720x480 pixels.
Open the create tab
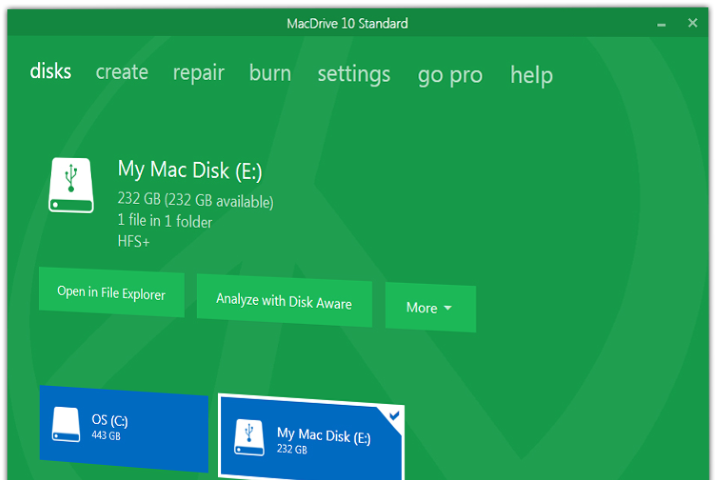pos(122,72)
